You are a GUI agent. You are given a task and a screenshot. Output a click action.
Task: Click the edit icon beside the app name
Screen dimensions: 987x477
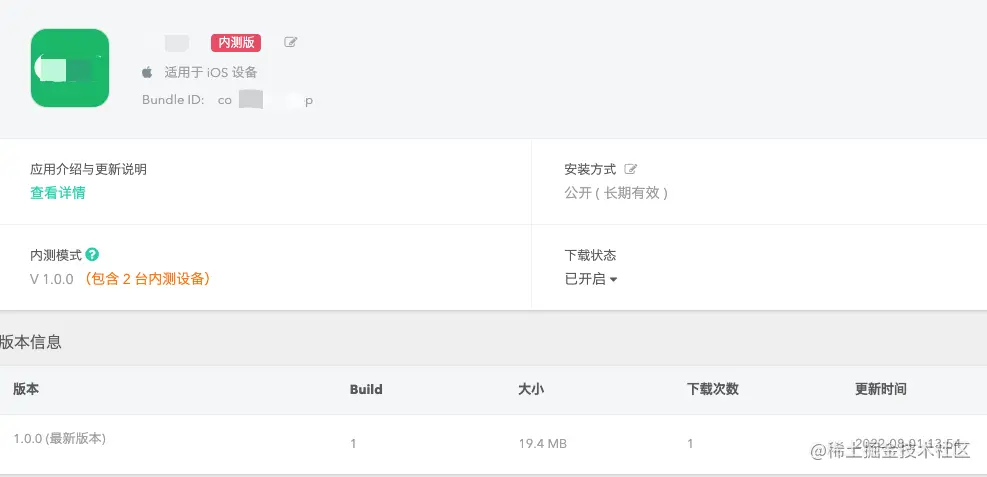coord(291,42)
